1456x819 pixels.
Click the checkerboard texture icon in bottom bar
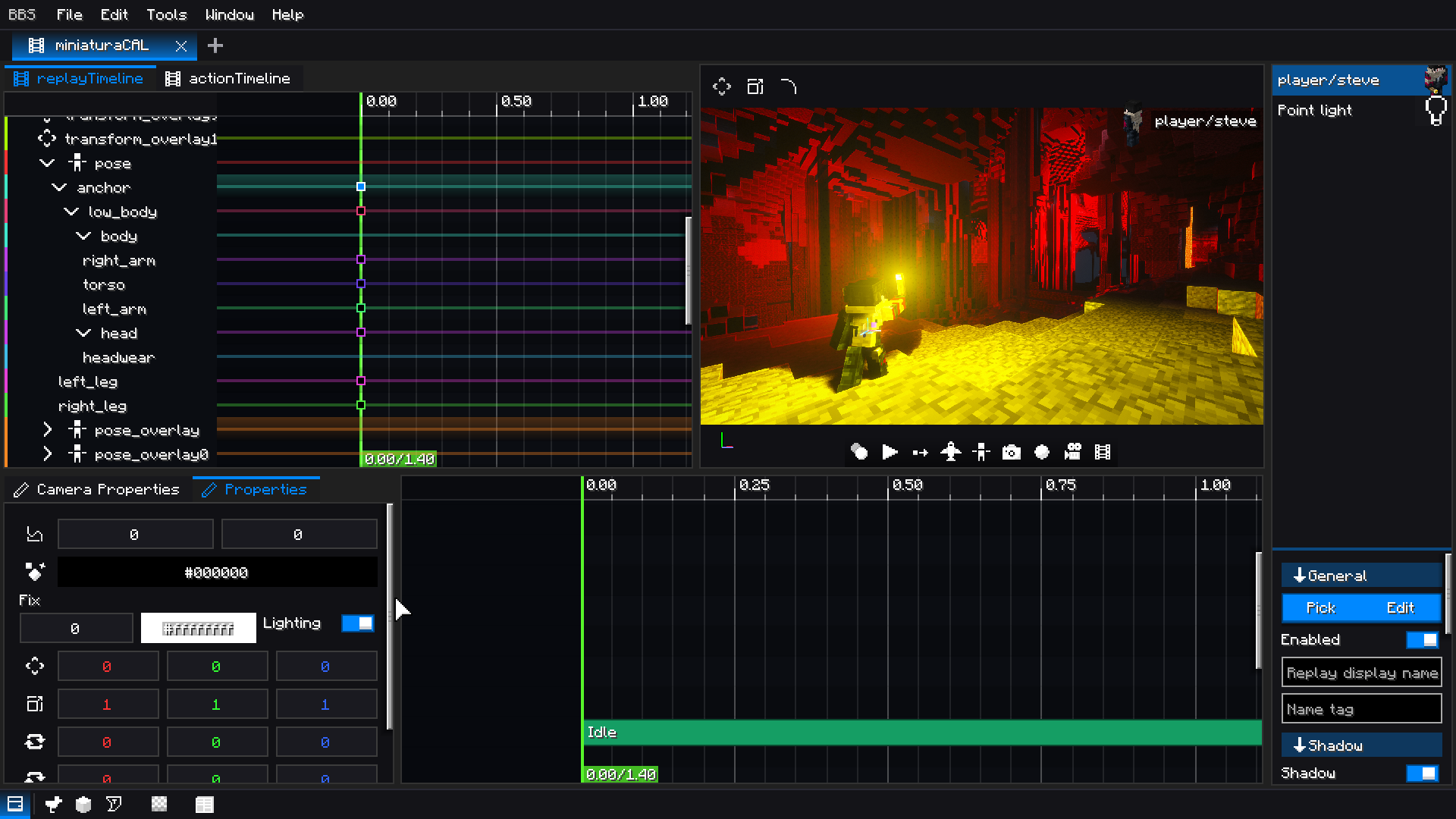[x=159, y=805]
